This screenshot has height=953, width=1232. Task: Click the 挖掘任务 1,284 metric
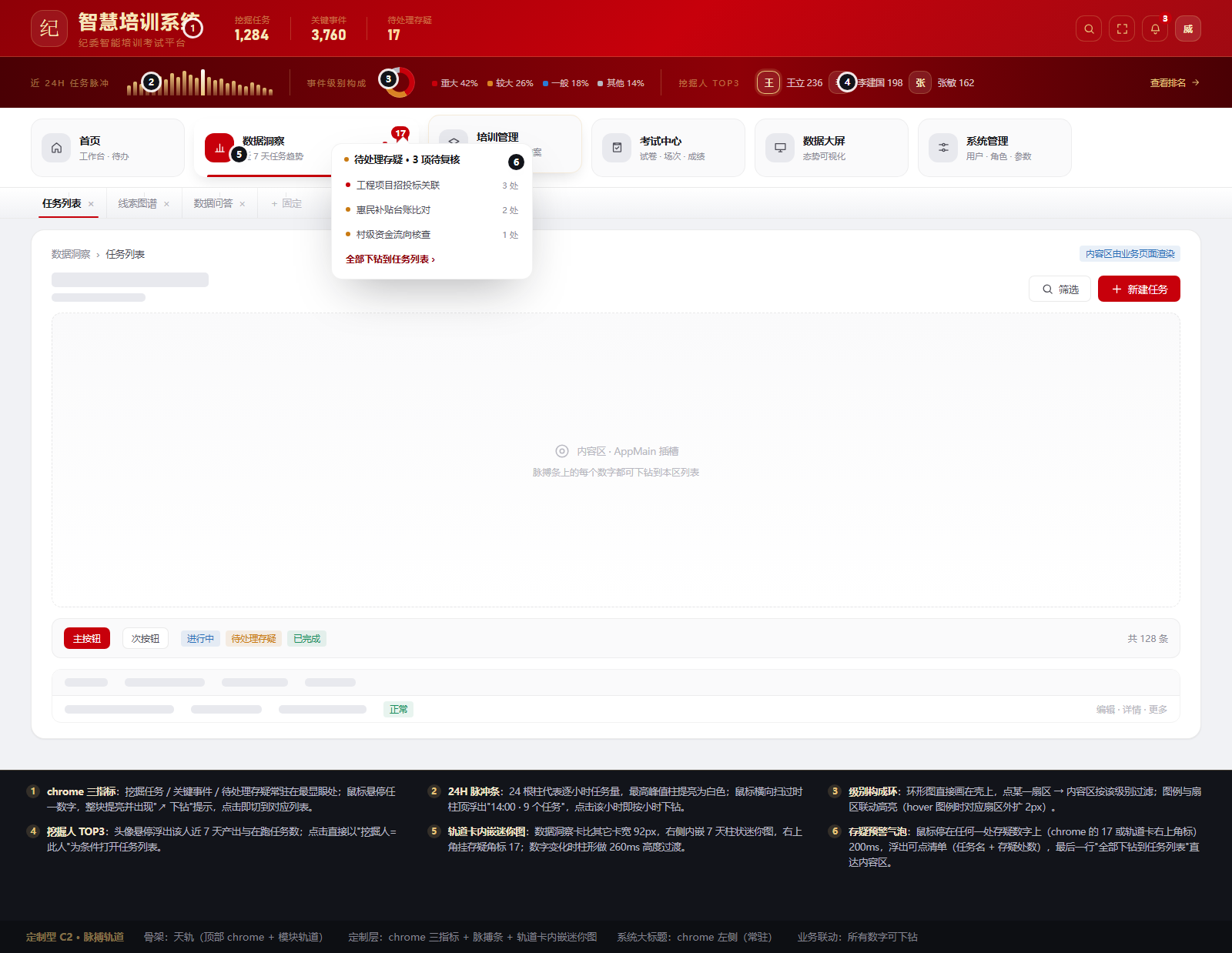click(252, 28)
